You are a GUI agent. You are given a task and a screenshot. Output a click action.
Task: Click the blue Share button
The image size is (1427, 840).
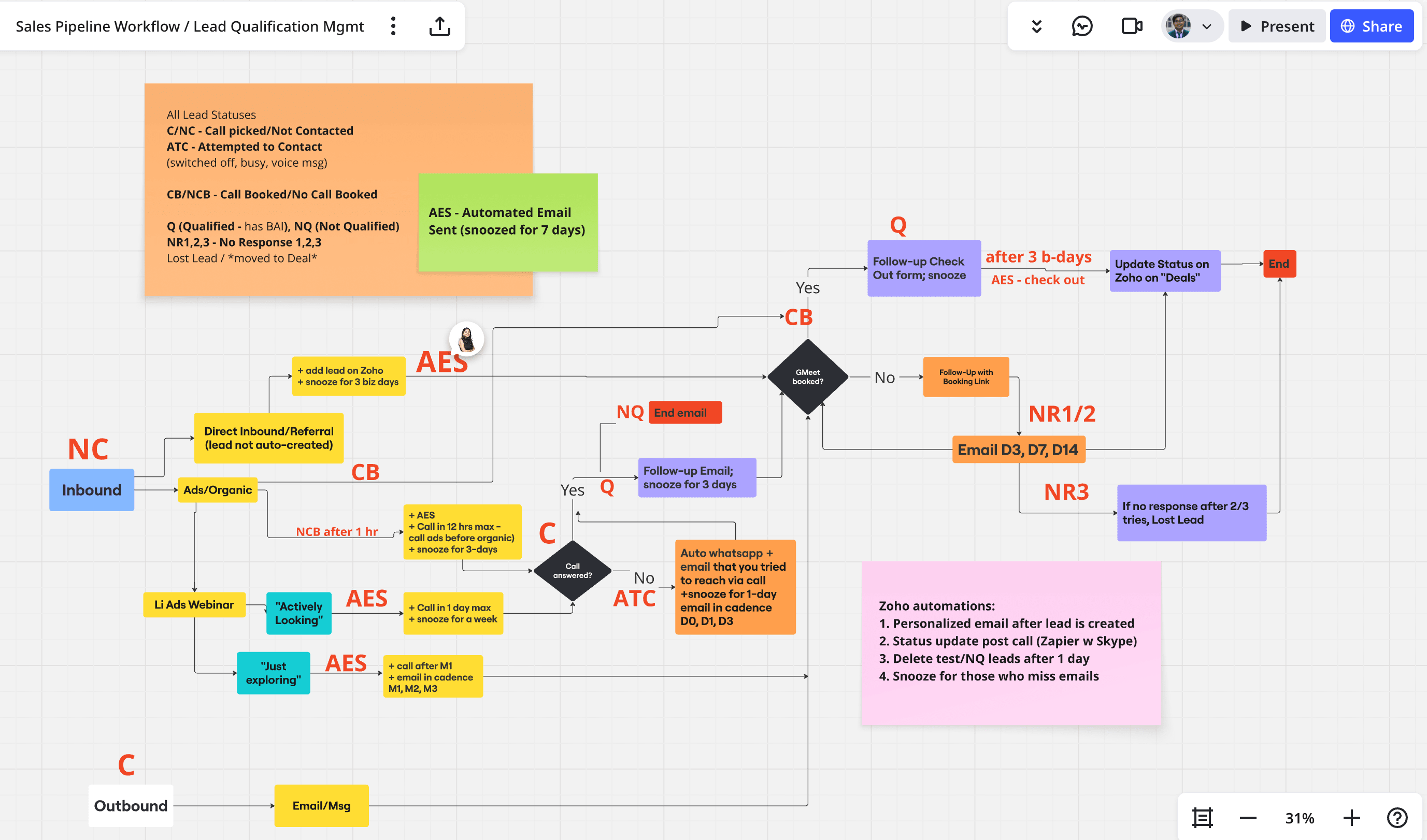[x=1371, y=26]
